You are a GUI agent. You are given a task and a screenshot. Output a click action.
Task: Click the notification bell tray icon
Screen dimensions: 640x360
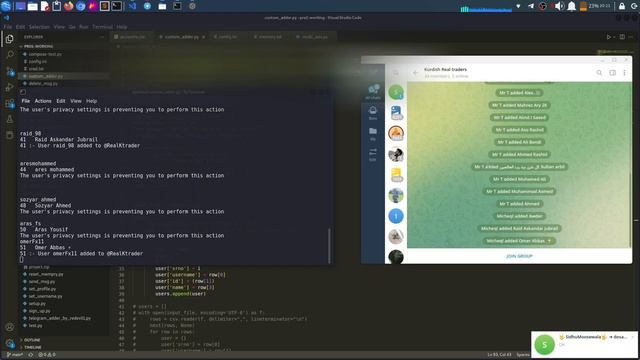tap(571, 6)
